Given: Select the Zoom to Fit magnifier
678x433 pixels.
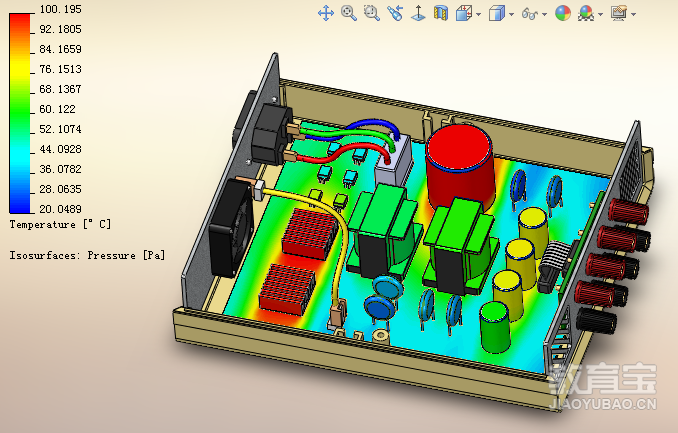Looking at the screenshot, I should pyautogui.click(x=349, y=13).
